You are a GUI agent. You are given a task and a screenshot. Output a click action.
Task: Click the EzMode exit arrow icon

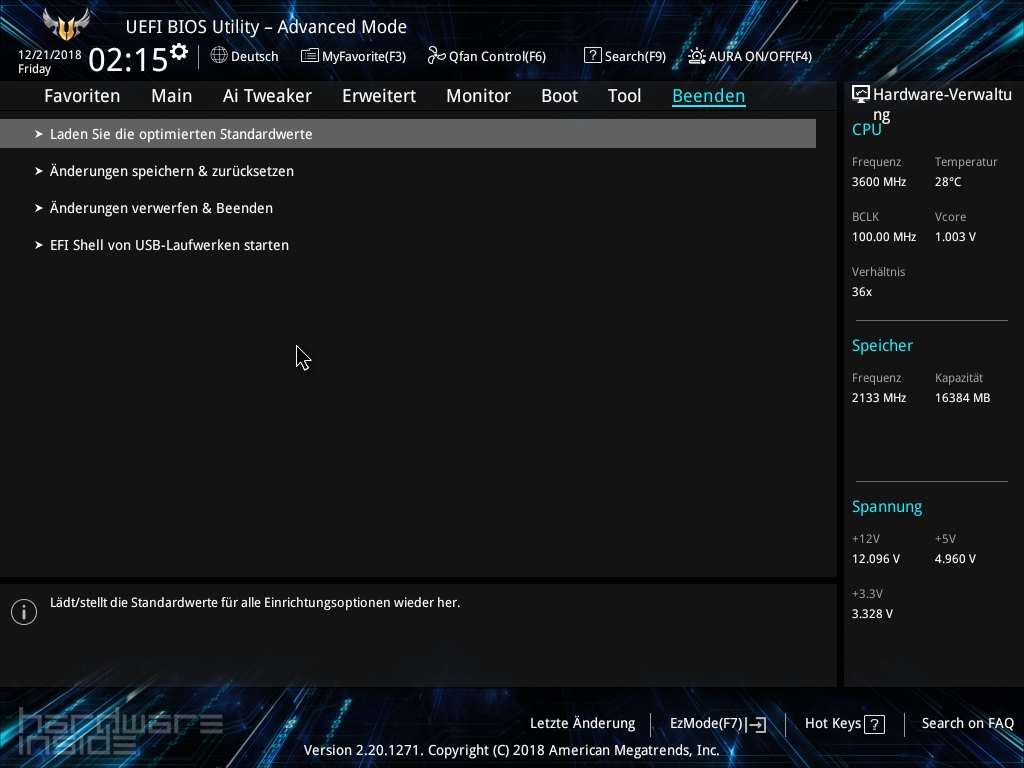[x=756, y=724]
